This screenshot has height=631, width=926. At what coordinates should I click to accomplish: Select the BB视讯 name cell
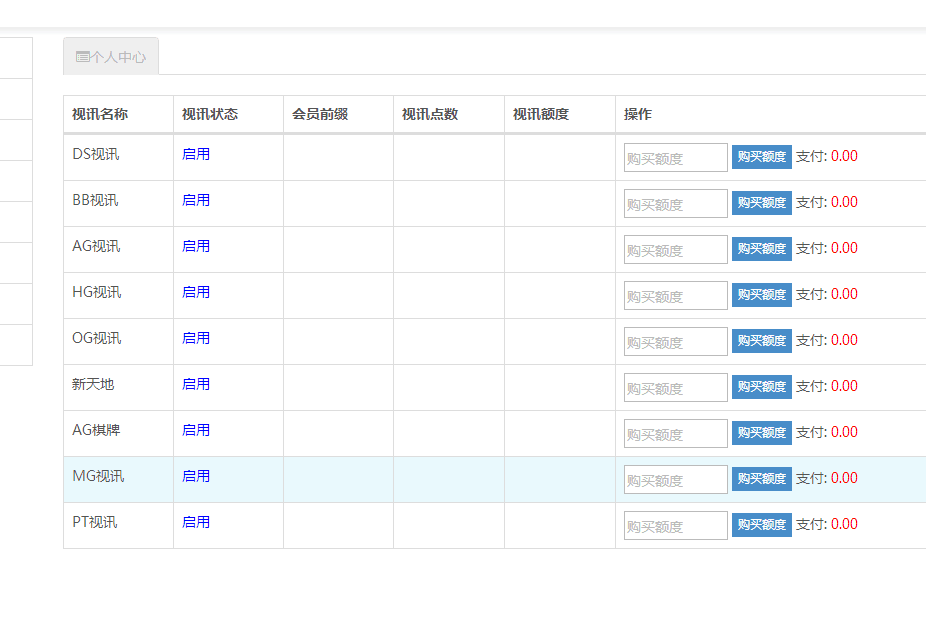[x=119, y=204]
